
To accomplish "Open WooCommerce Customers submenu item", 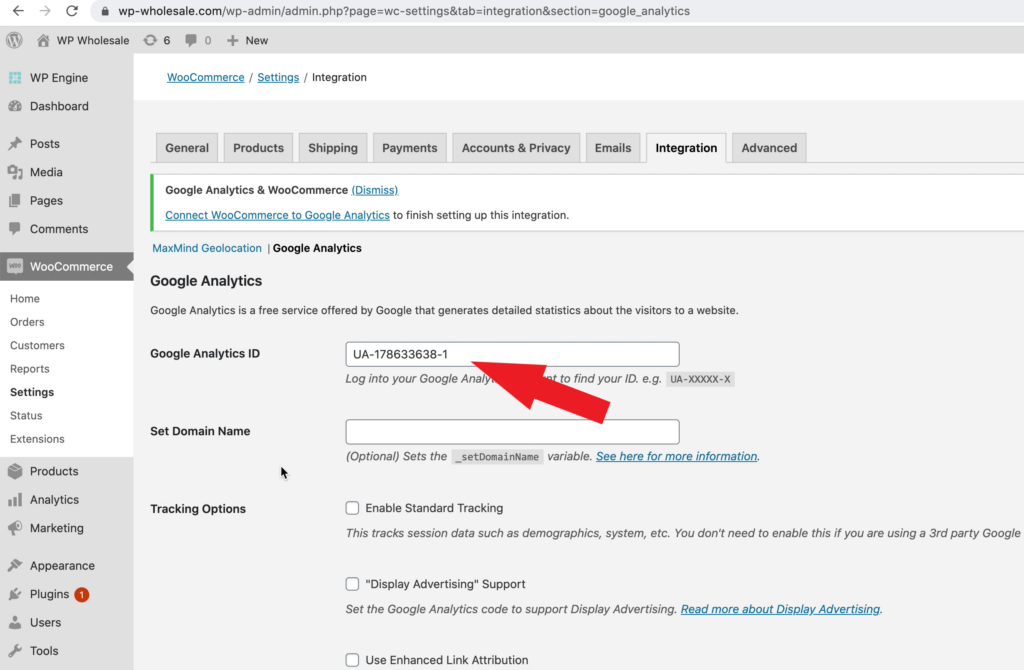I will coord(37,345).
